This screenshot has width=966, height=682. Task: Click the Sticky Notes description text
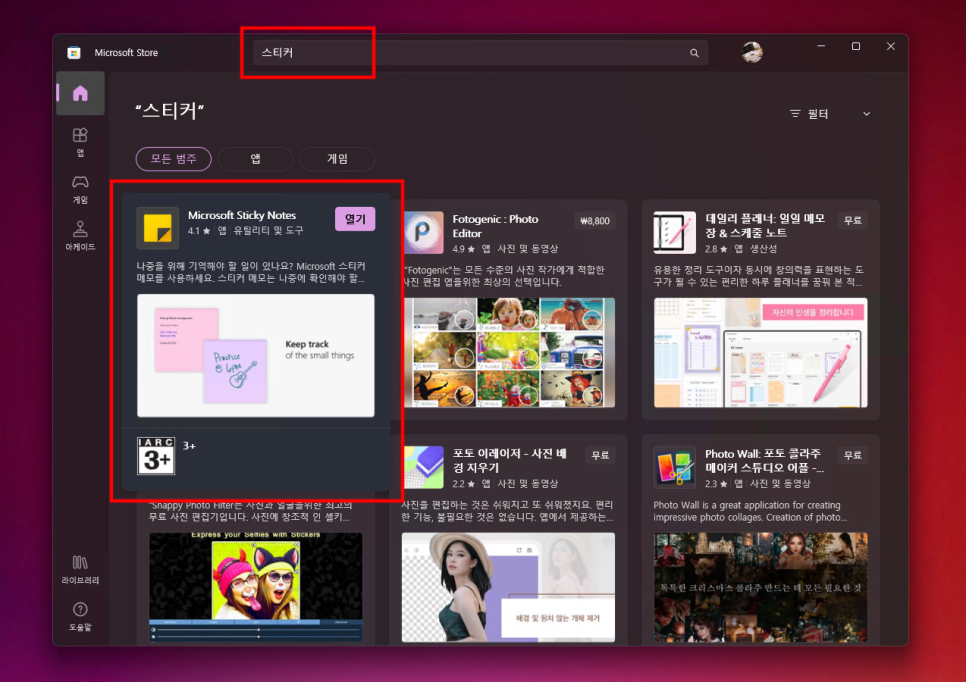251,272
